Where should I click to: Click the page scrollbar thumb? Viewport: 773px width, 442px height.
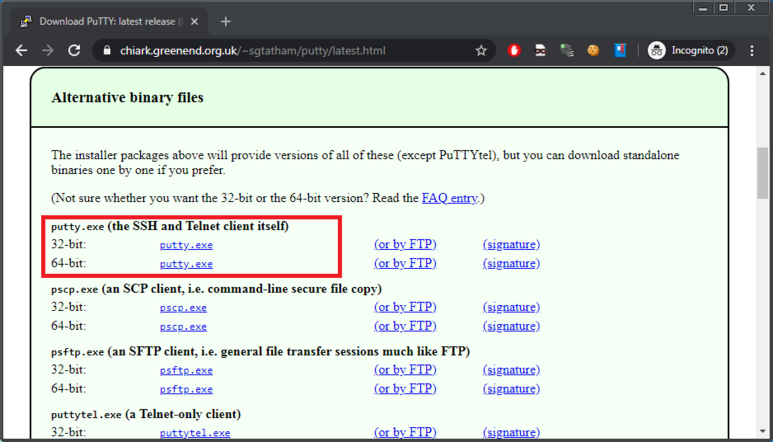(x=763, y=172)
